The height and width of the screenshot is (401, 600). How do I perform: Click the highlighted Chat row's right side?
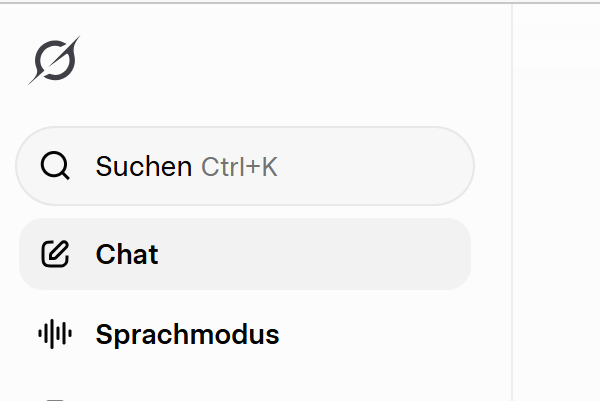(x=420, y=254)
